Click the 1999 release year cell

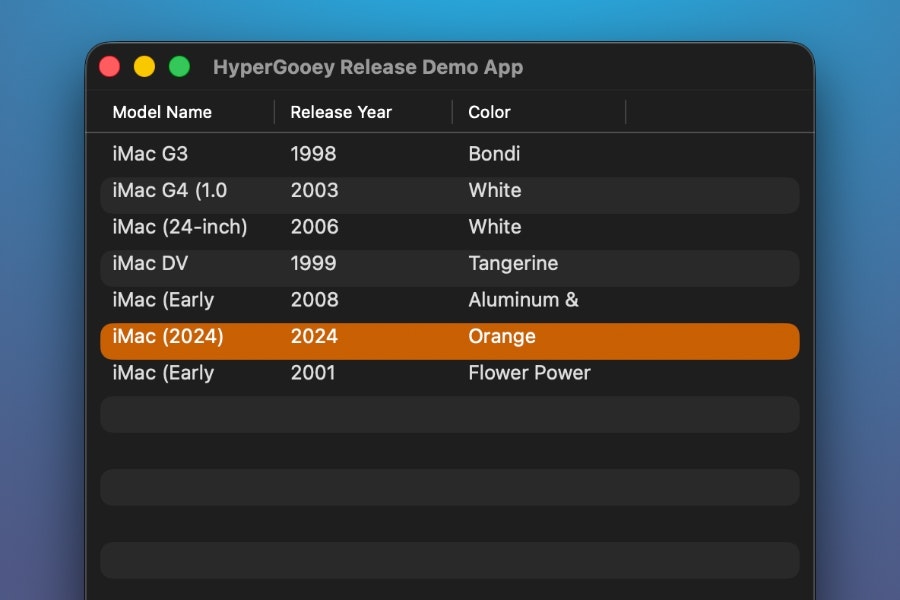pos(313,264)
